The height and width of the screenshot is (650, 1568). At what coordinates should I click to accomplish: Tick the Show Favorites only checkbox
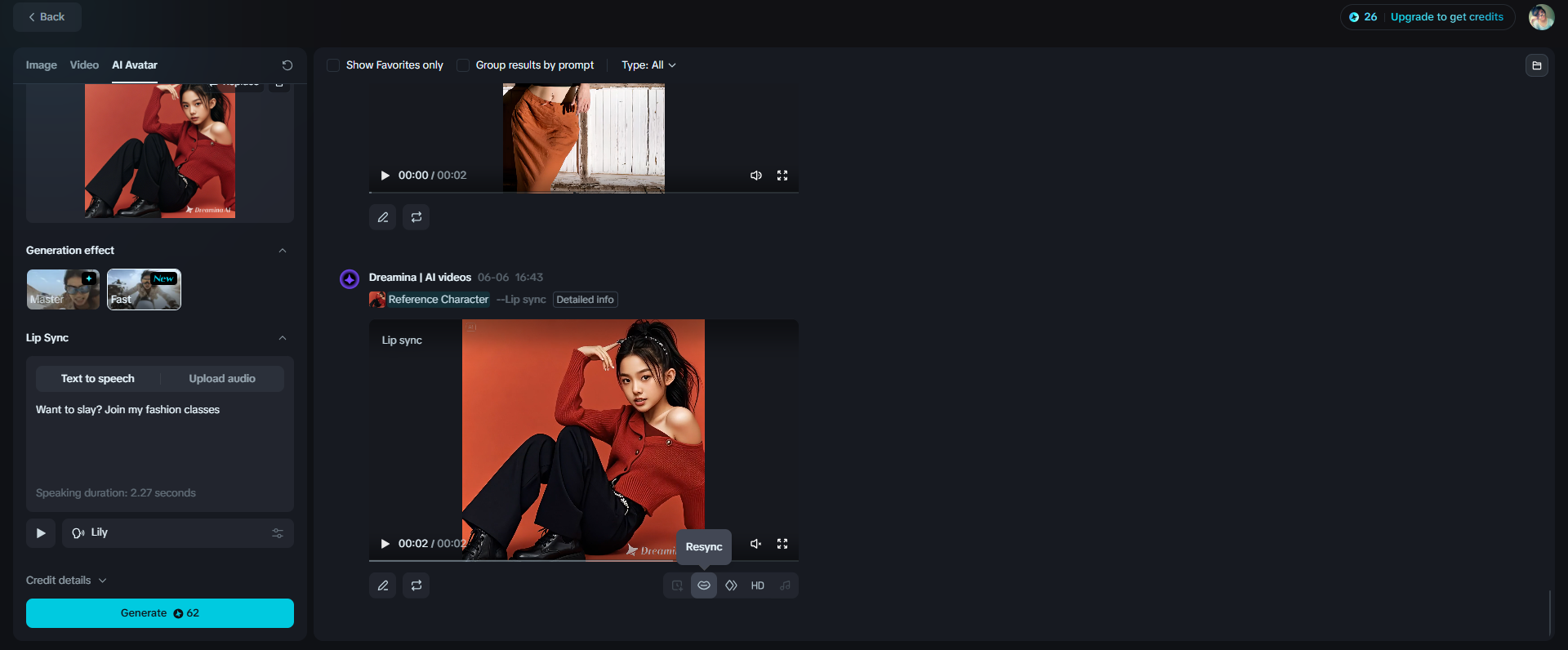point(333,65)
